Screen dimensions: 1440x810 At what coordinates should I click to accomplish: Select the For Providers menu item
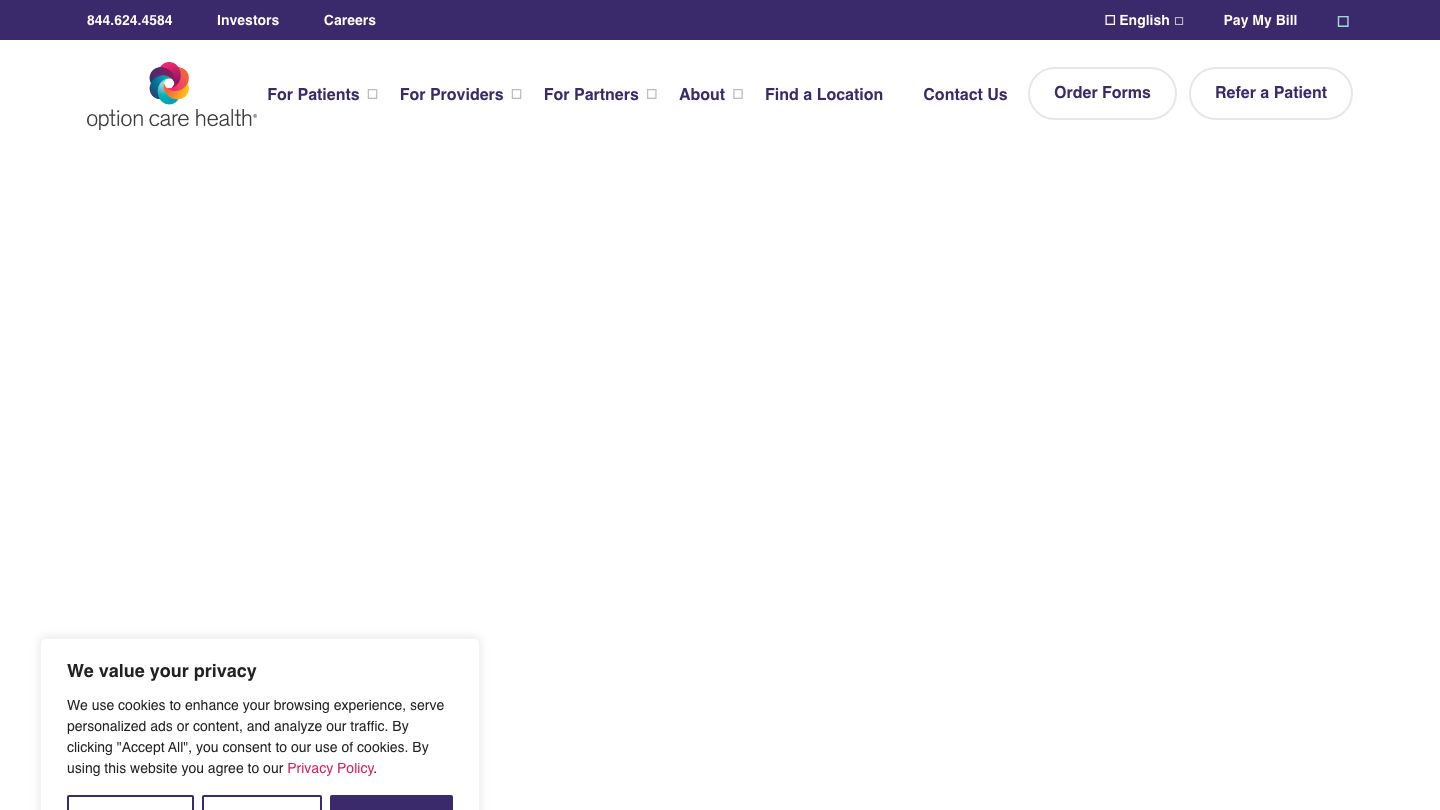451,94
